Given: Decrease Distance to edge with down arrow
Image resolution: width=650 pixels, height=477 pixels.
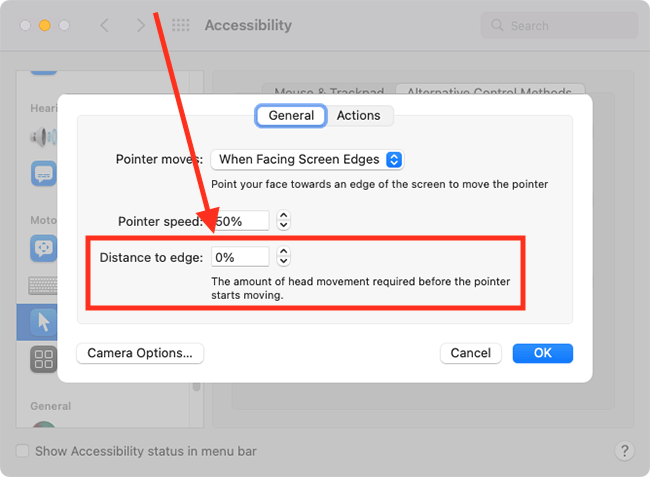Looking at the screenshot, I should [284, 262].
